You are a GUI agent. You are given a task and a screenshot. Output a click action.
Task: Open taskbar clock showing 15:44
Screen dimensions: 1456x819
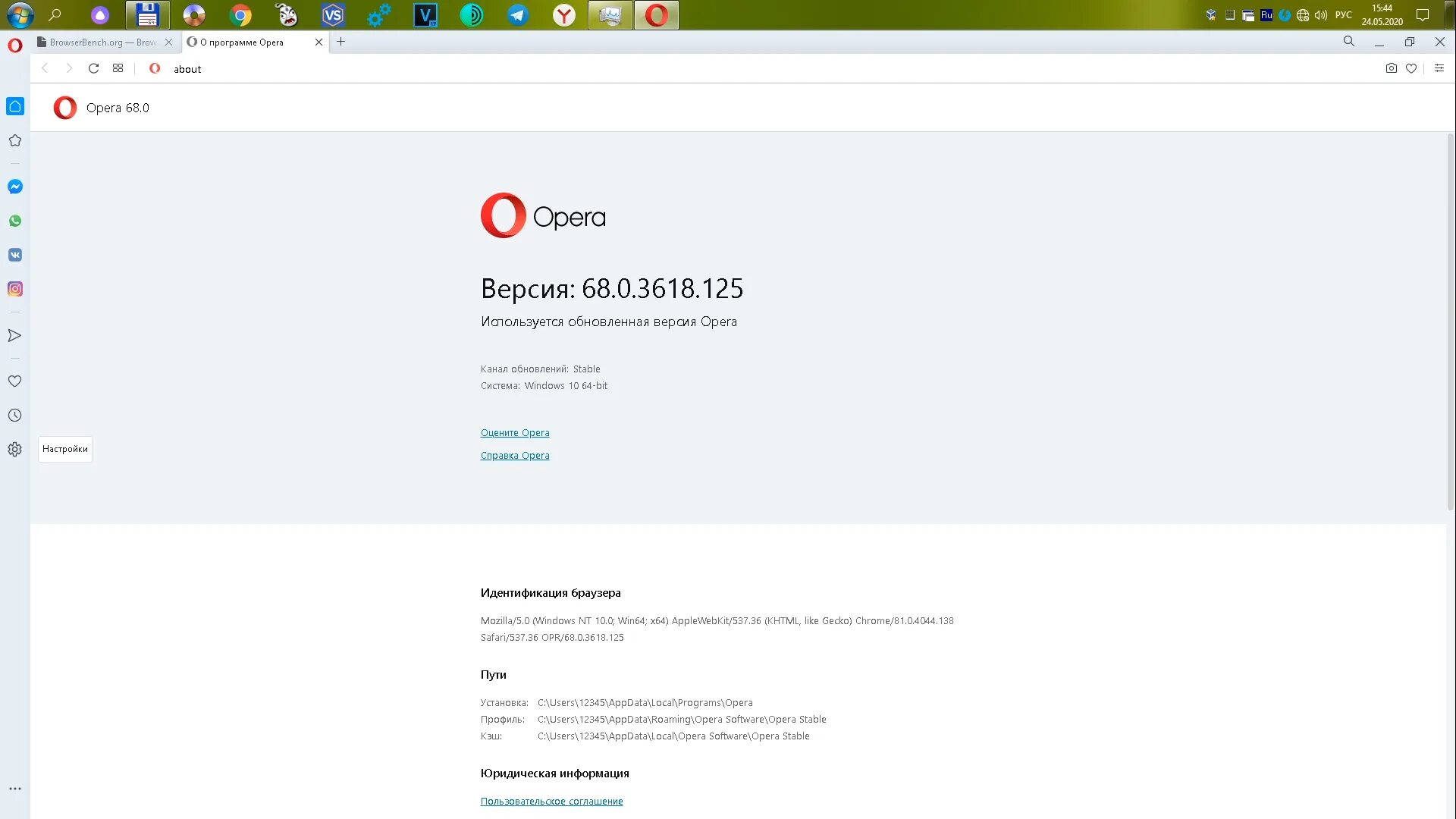[x=1382, y=14]
